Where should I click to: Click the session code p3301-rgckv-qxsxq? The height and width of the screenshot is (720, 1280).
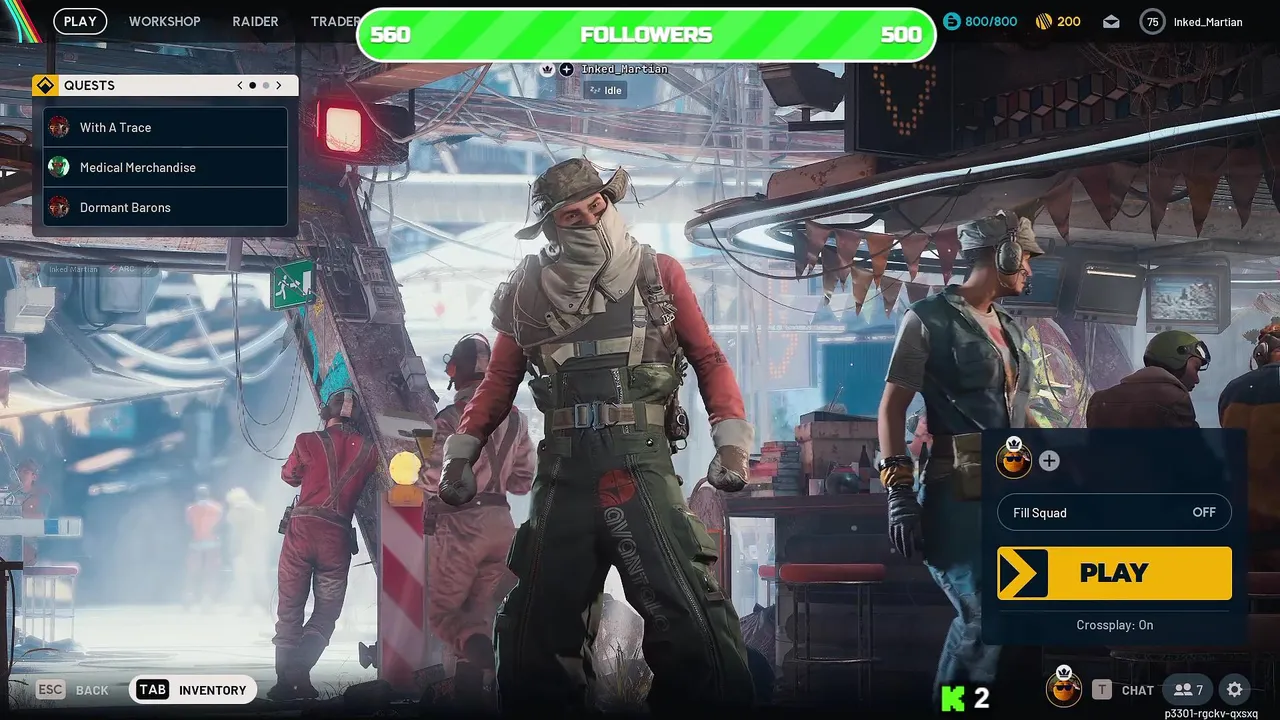tap(1211, 714)
